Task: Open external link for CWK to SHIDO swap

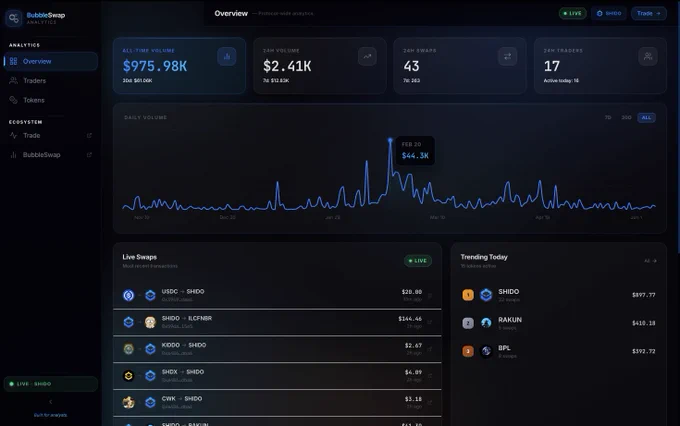Action: (430, 403)
